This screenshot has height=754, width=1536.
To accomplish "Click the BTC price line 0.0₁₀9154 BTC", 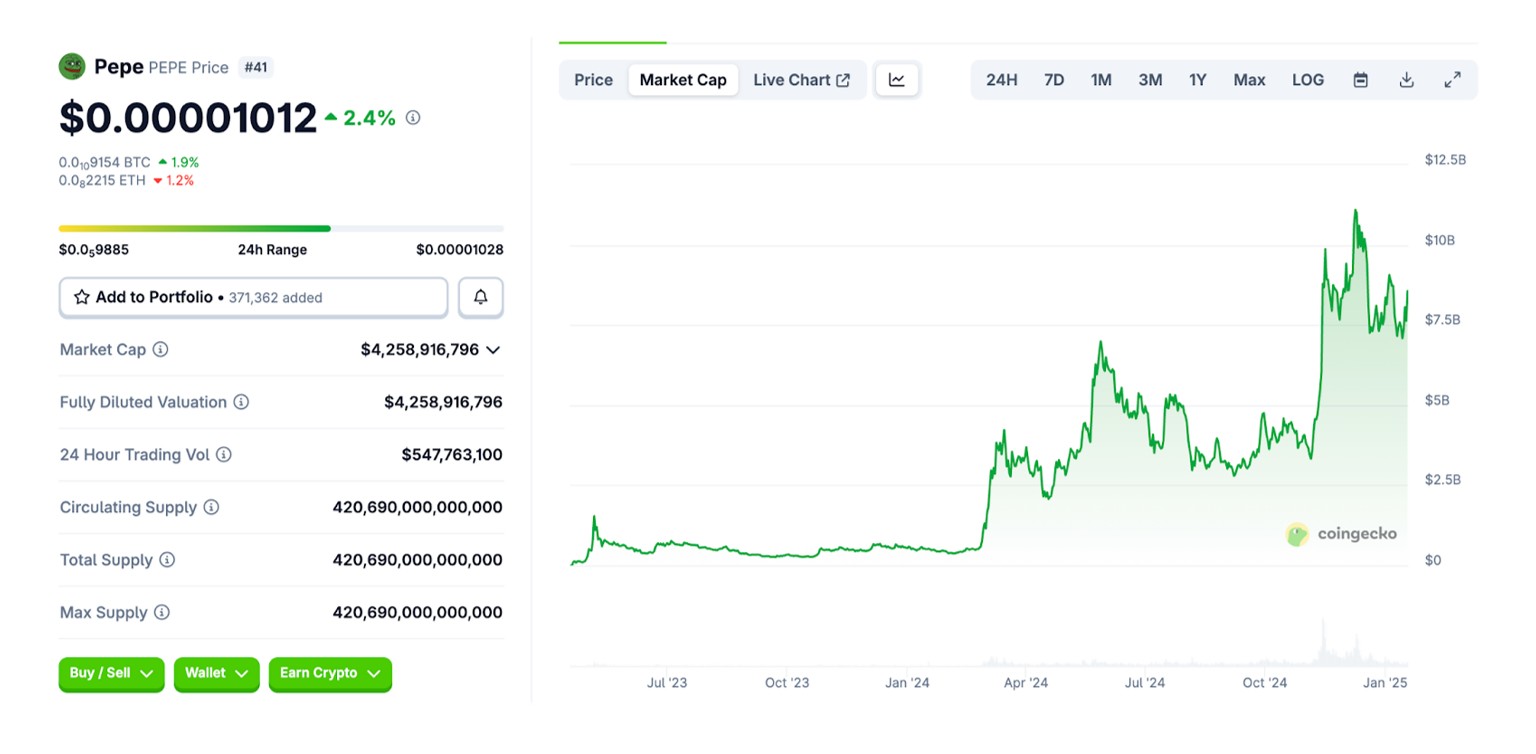I will (x=105, y=162).
